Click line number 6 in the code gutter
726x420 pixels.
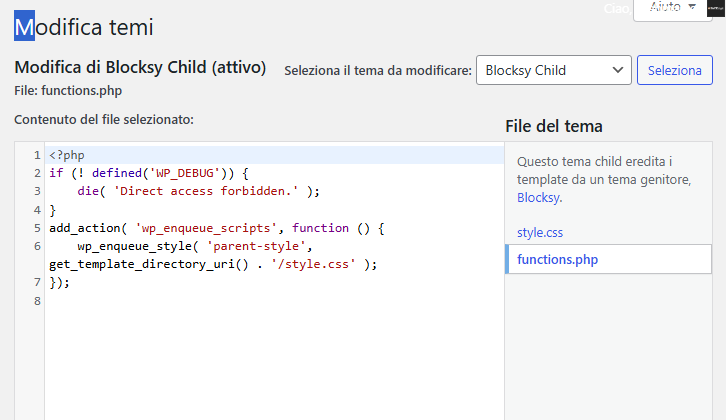[x=36, y=246]
